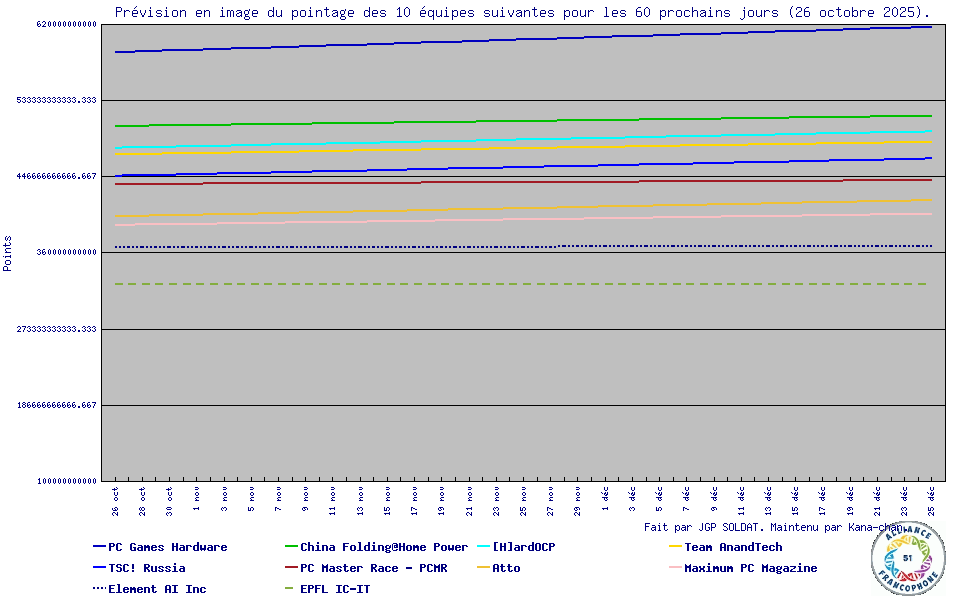Click the chart title text at top
This screenshot has height=600, width=970.
point(522,13)
